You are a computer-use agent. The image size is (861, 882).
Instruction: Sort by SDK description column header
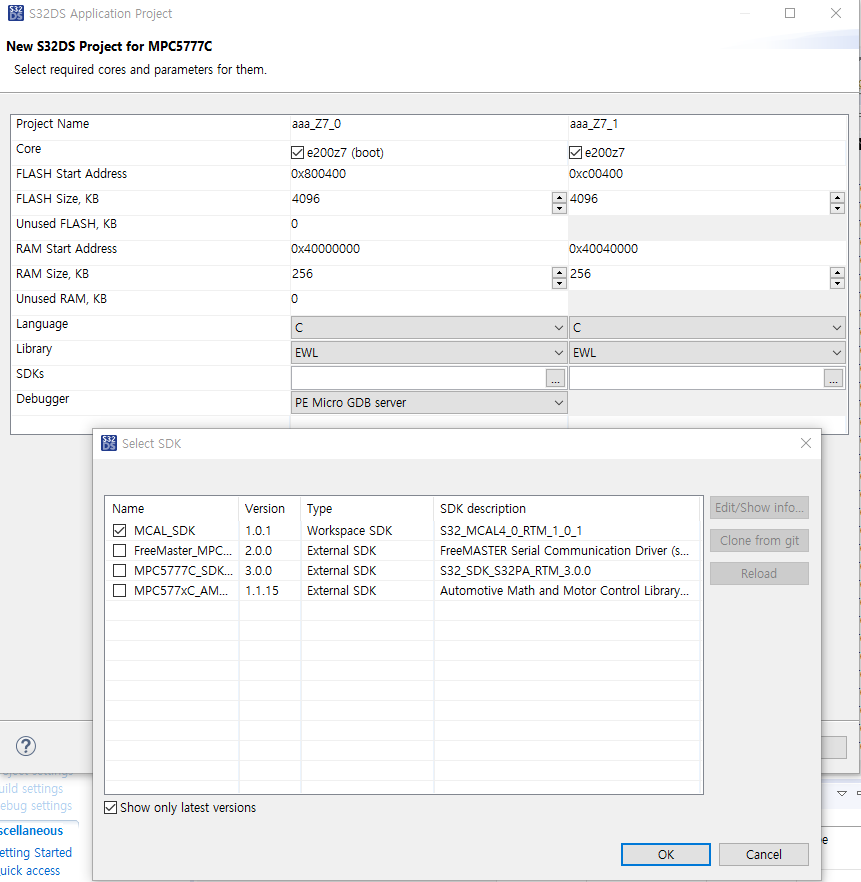(567, 508)
